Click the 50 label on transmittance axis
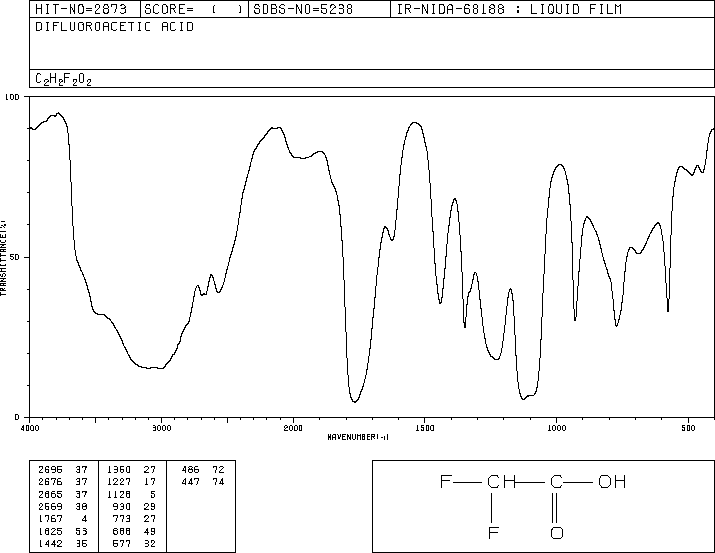 (x=15, y=257)
